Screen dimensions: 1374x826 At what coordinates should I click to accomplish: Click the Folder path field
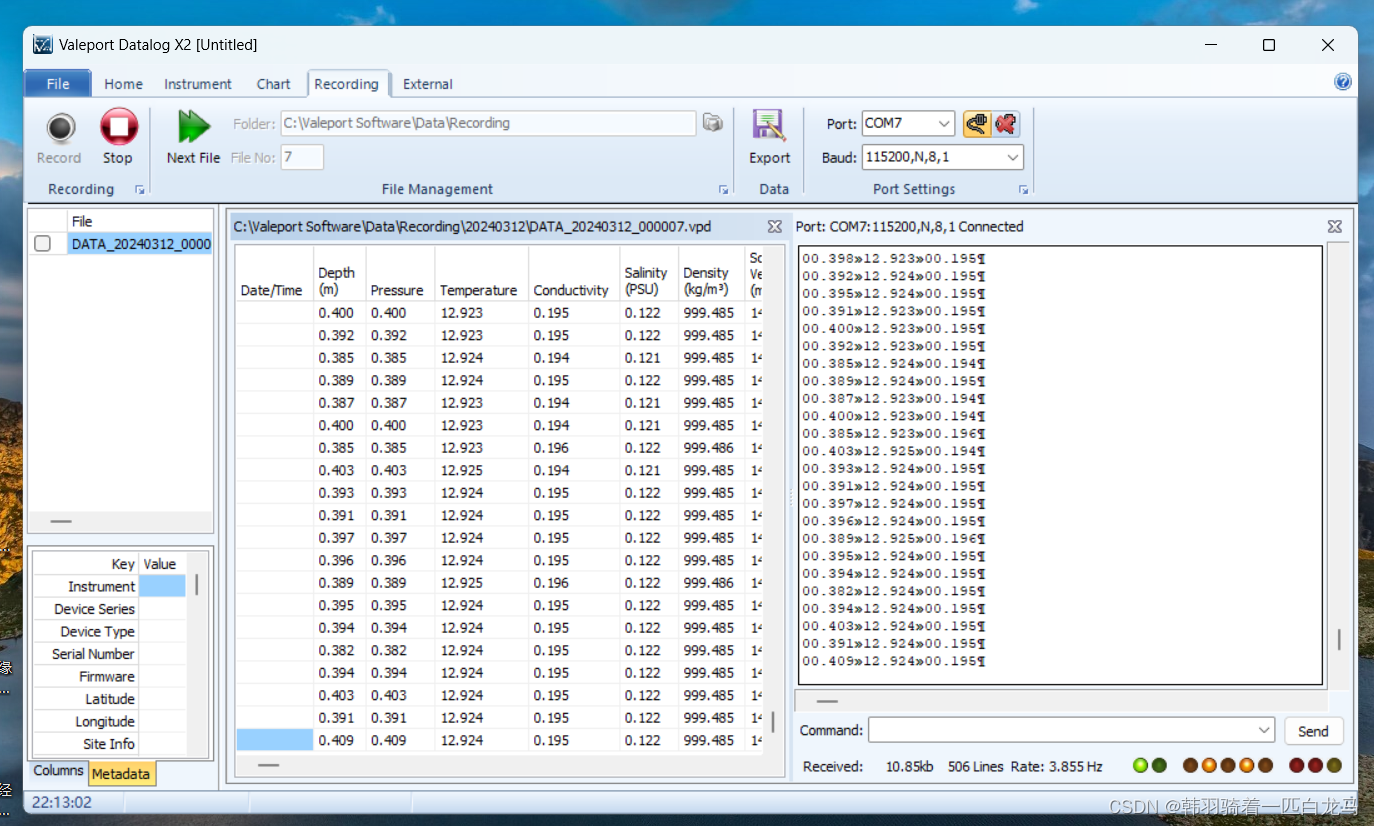[x=488, y=123]
